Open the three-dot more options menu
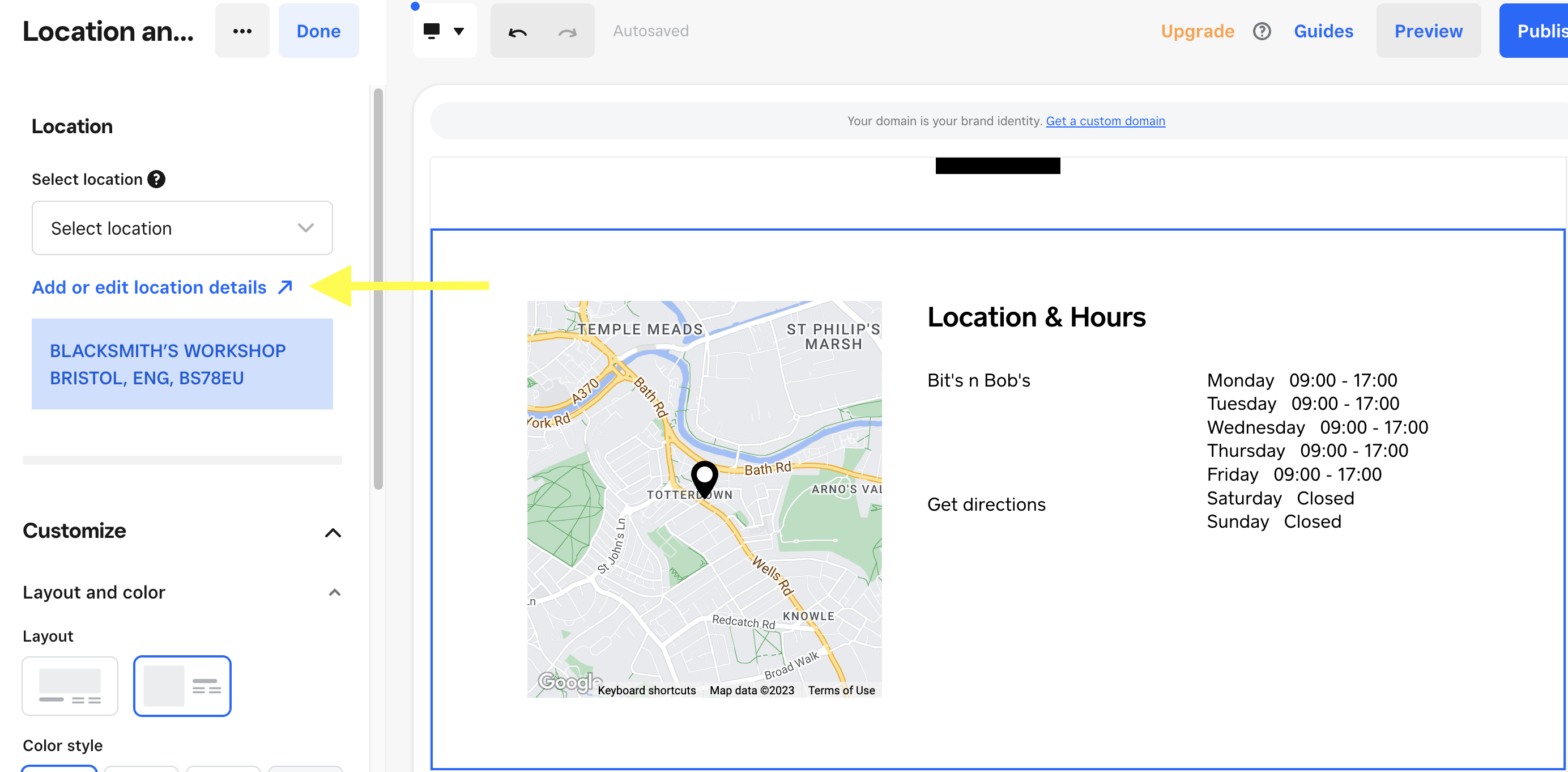 [x=242, y=31]
